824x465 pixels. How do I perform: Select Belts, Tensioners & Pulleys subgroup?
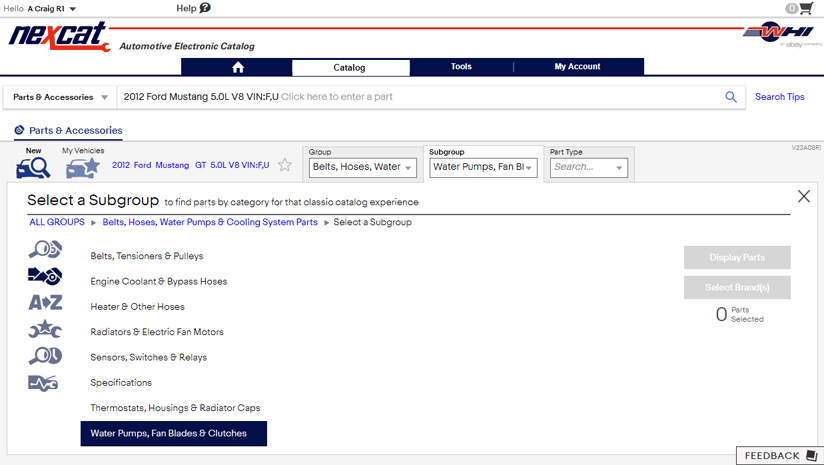coord(147,256)
